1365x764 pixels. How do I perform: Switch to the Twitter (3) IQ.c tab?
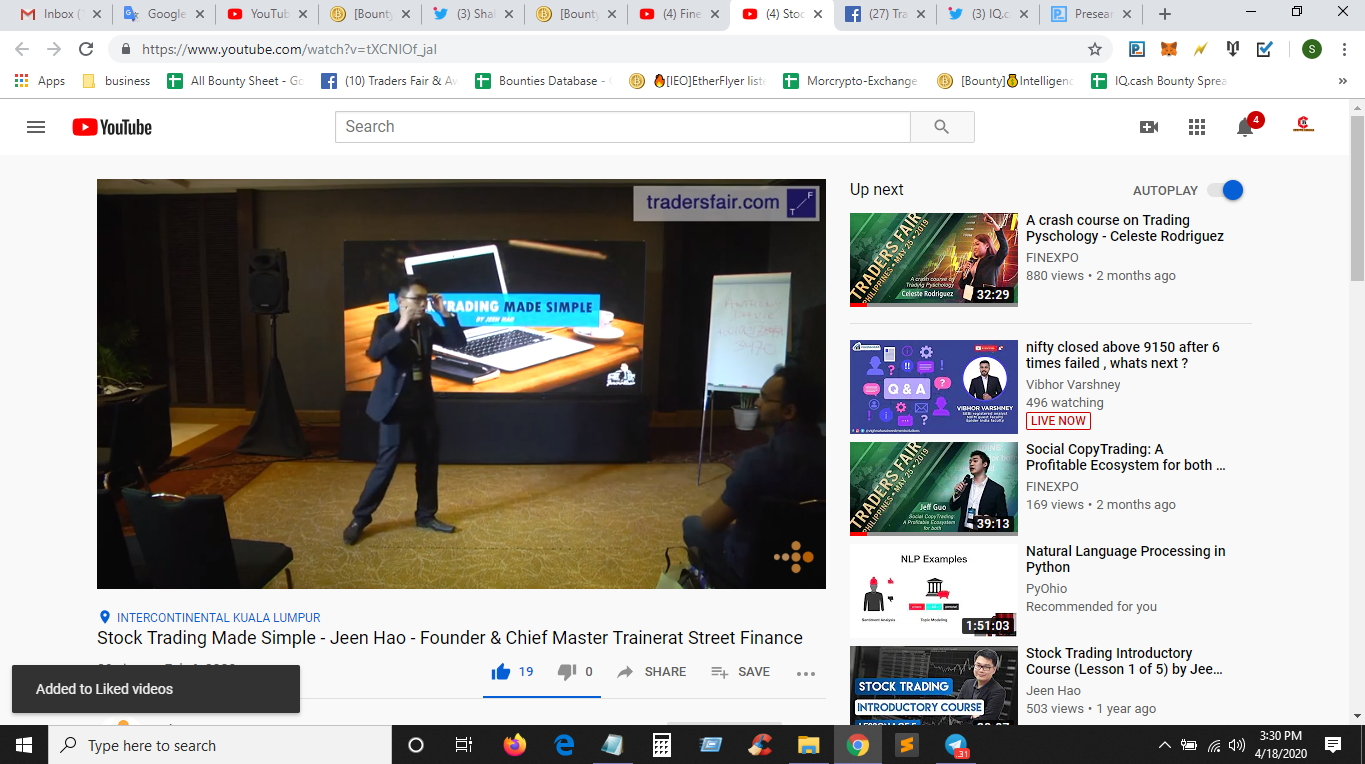pos(987,14)
